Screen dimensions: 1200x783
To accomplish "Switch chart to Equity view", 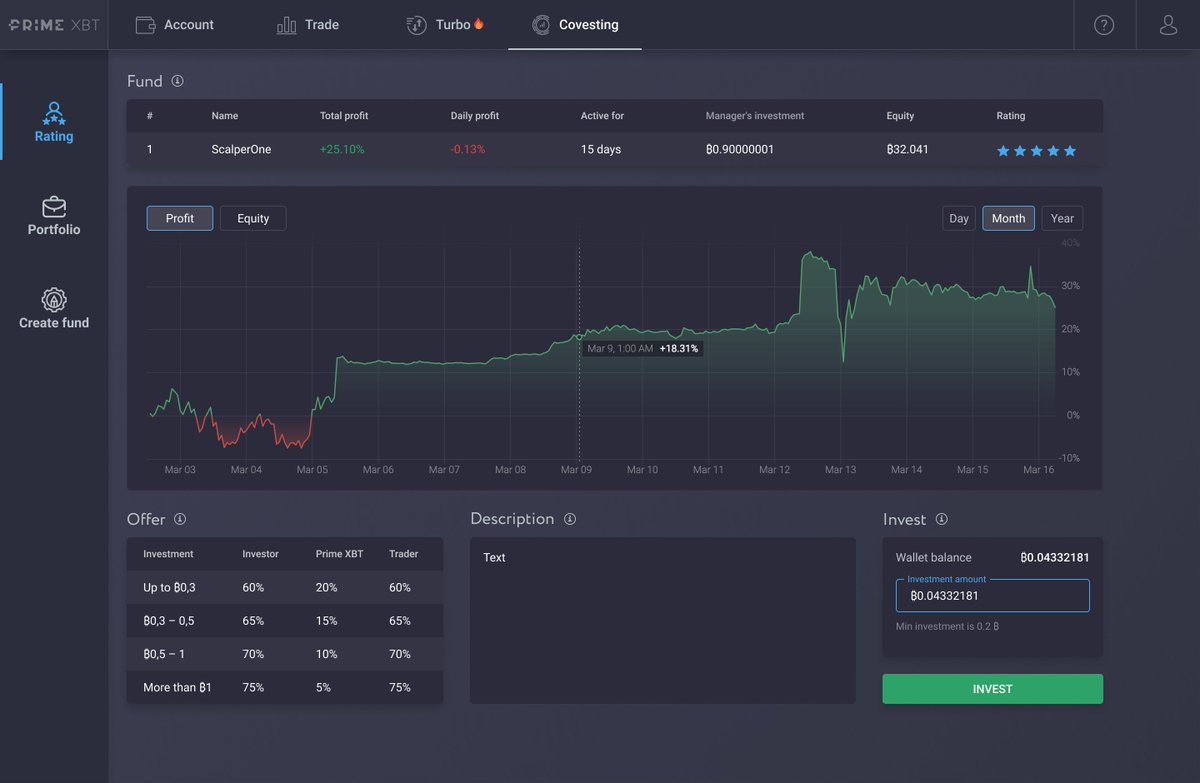I will click(253, 217).
